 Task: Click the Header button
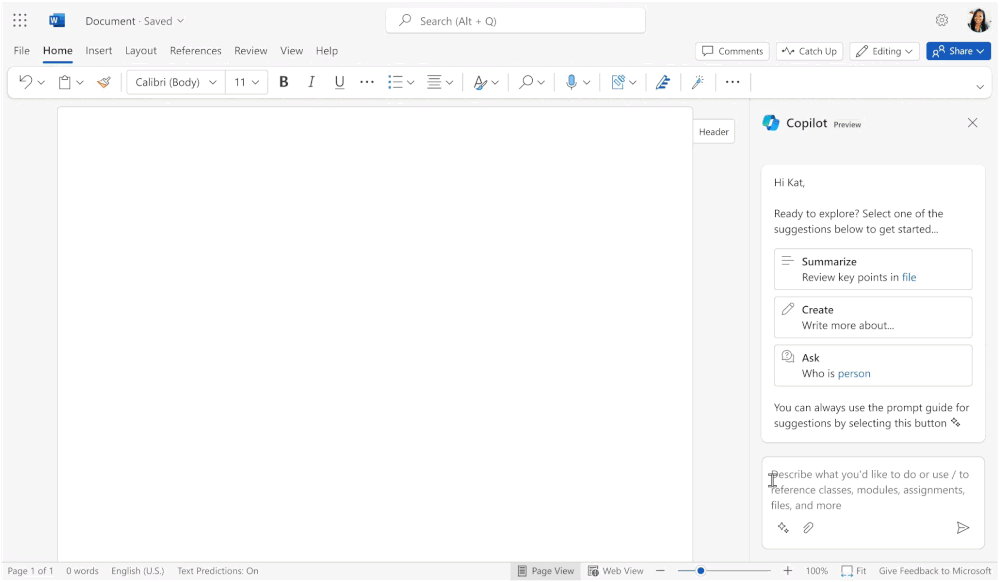coord(714,131)
